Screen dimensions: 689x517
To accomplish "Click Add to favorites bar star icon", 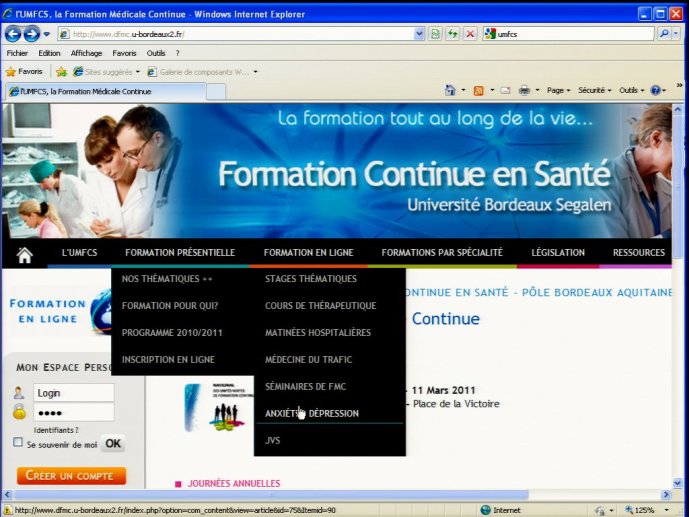I will (x=62, y=72).
